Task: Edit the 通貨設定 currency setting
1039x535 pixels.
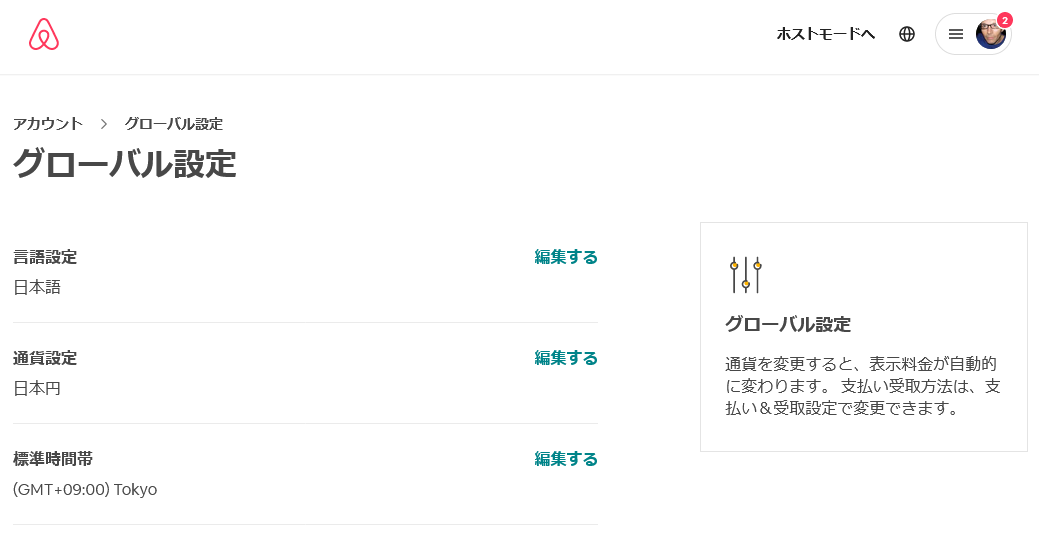Action: pyautogui.click(x=566, y=358)
